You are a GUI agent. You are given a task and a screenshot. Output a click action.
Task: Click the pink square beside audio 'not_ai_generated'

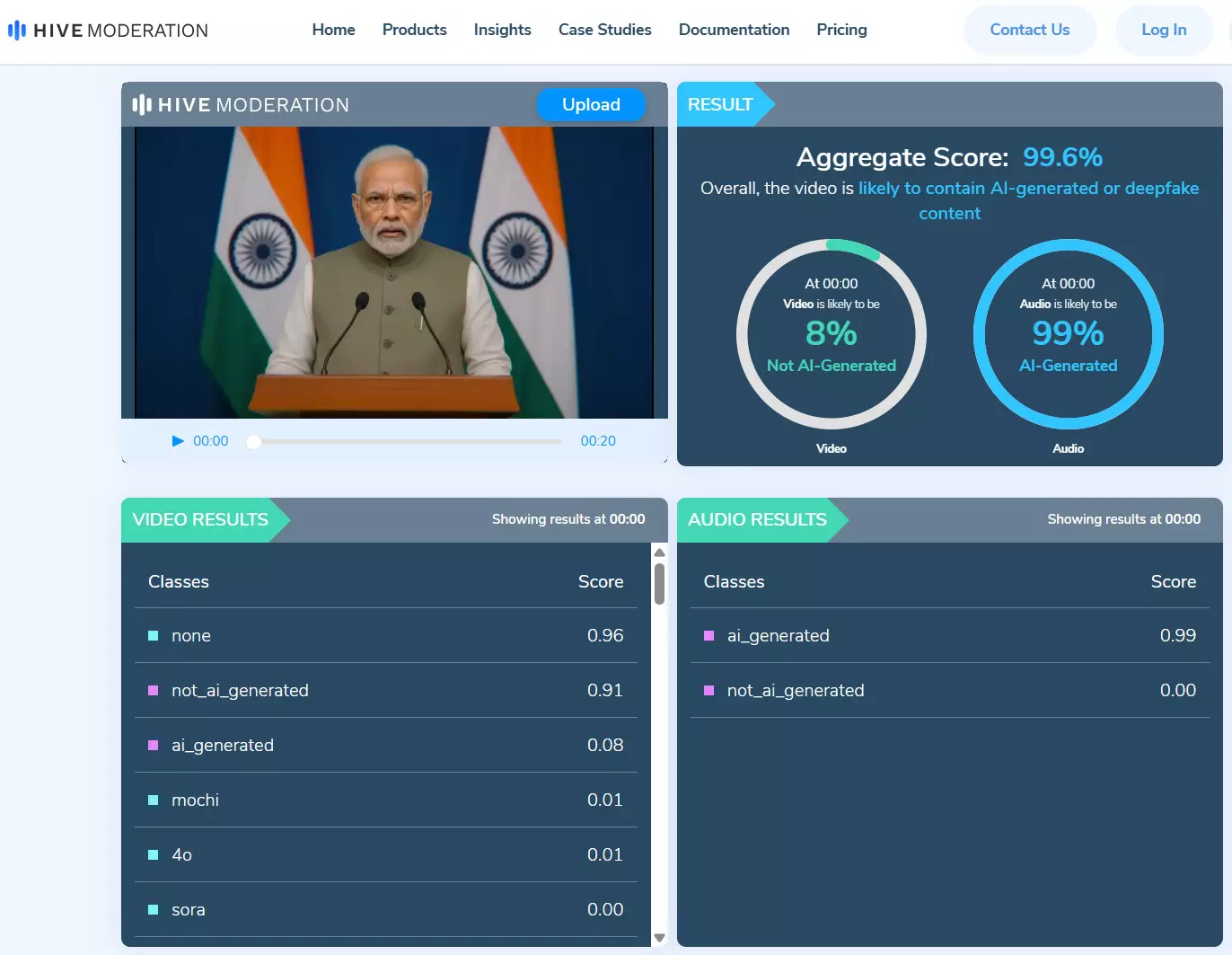pos(708,691)
